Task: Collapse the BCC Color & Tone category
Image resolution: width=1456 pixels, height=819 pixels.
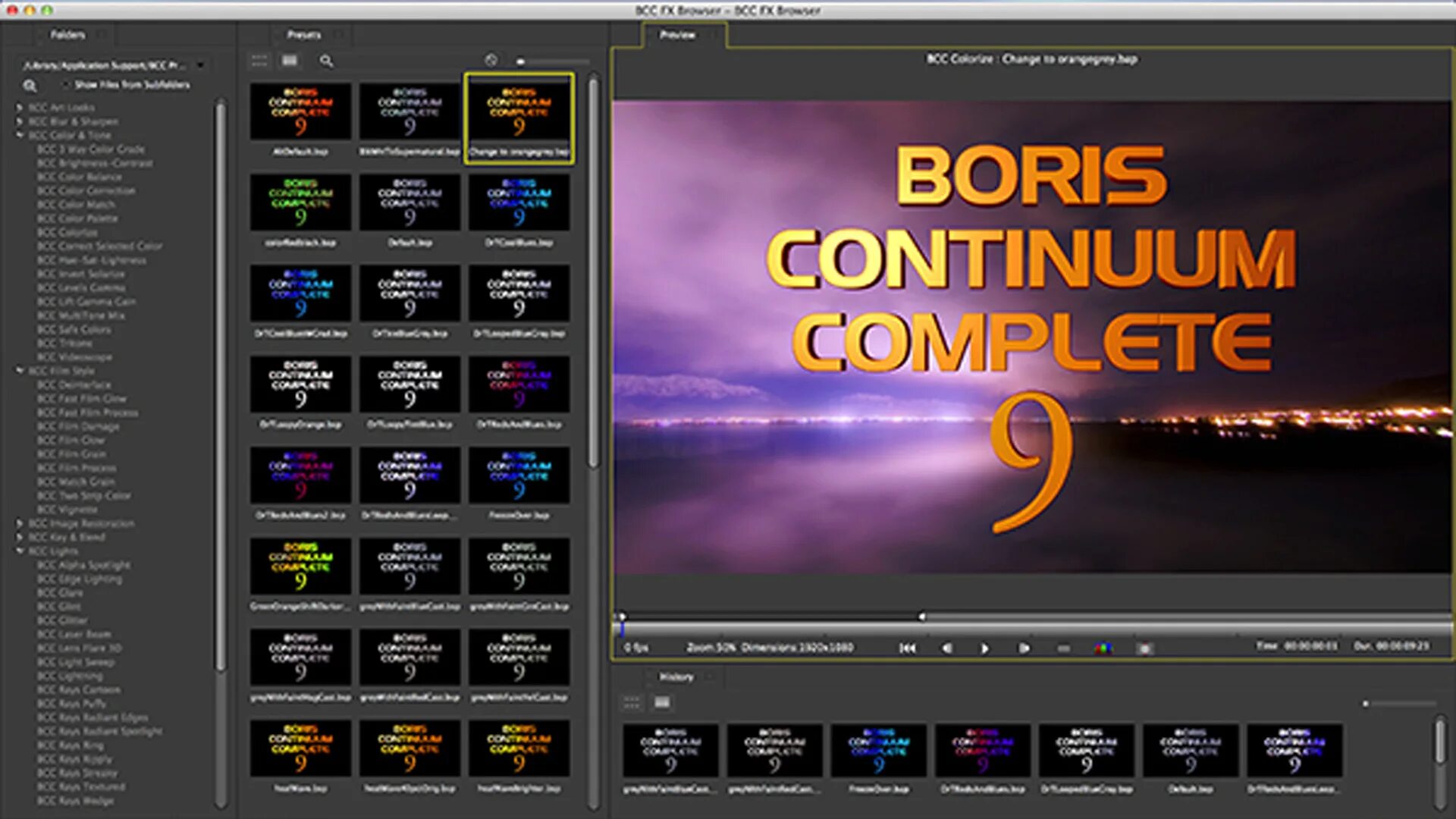Action: point(19,134)
